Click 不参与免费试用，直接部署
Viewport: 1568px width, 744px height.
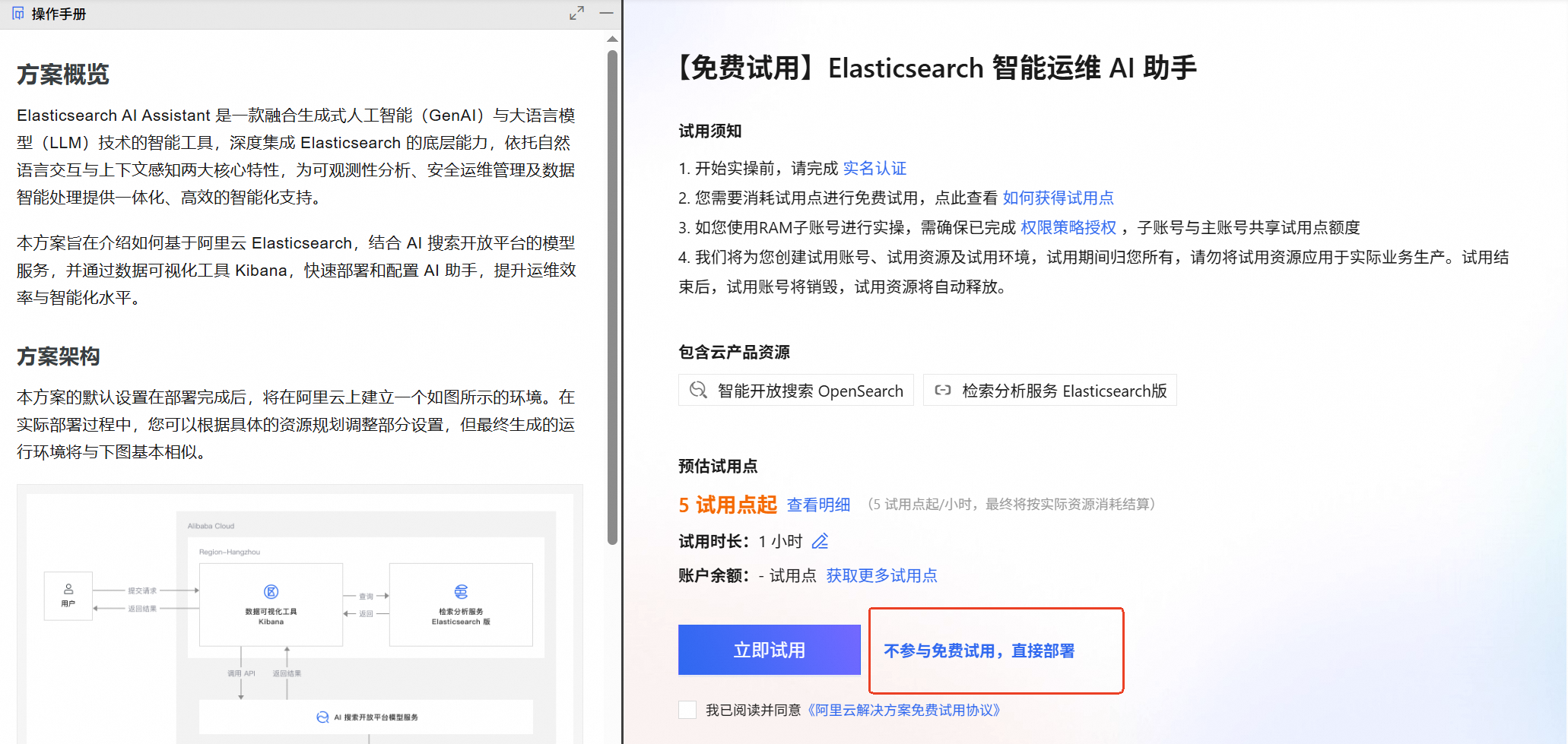coord(979,651)
